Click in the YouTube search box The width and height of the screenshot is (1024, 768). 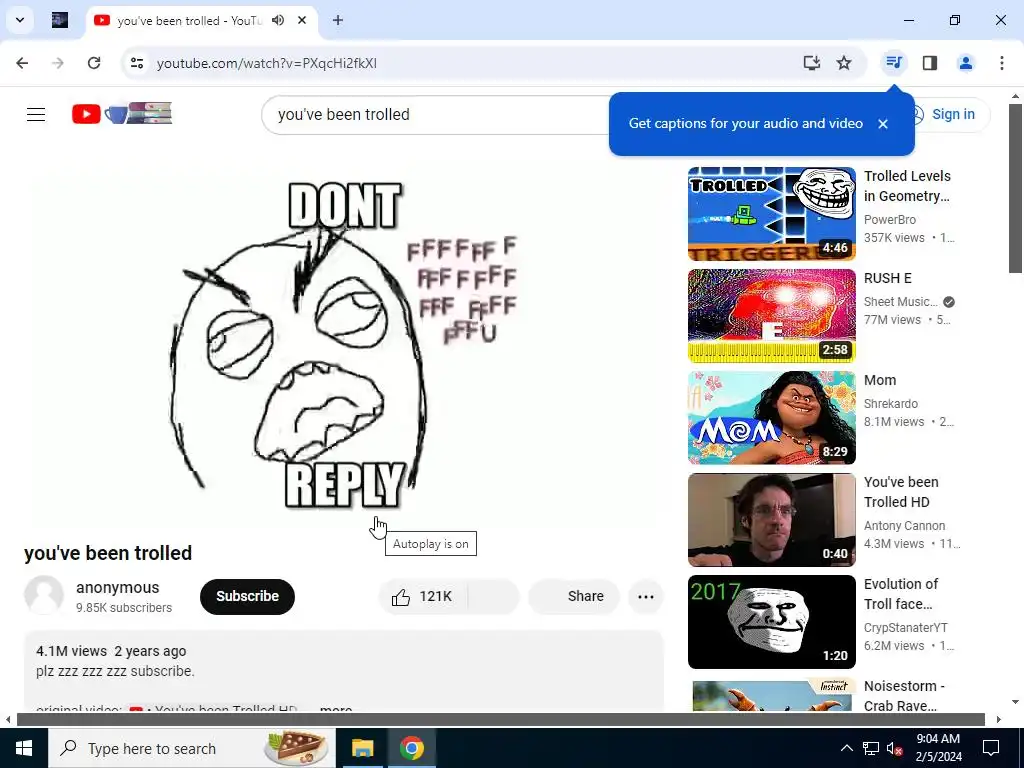434,115
